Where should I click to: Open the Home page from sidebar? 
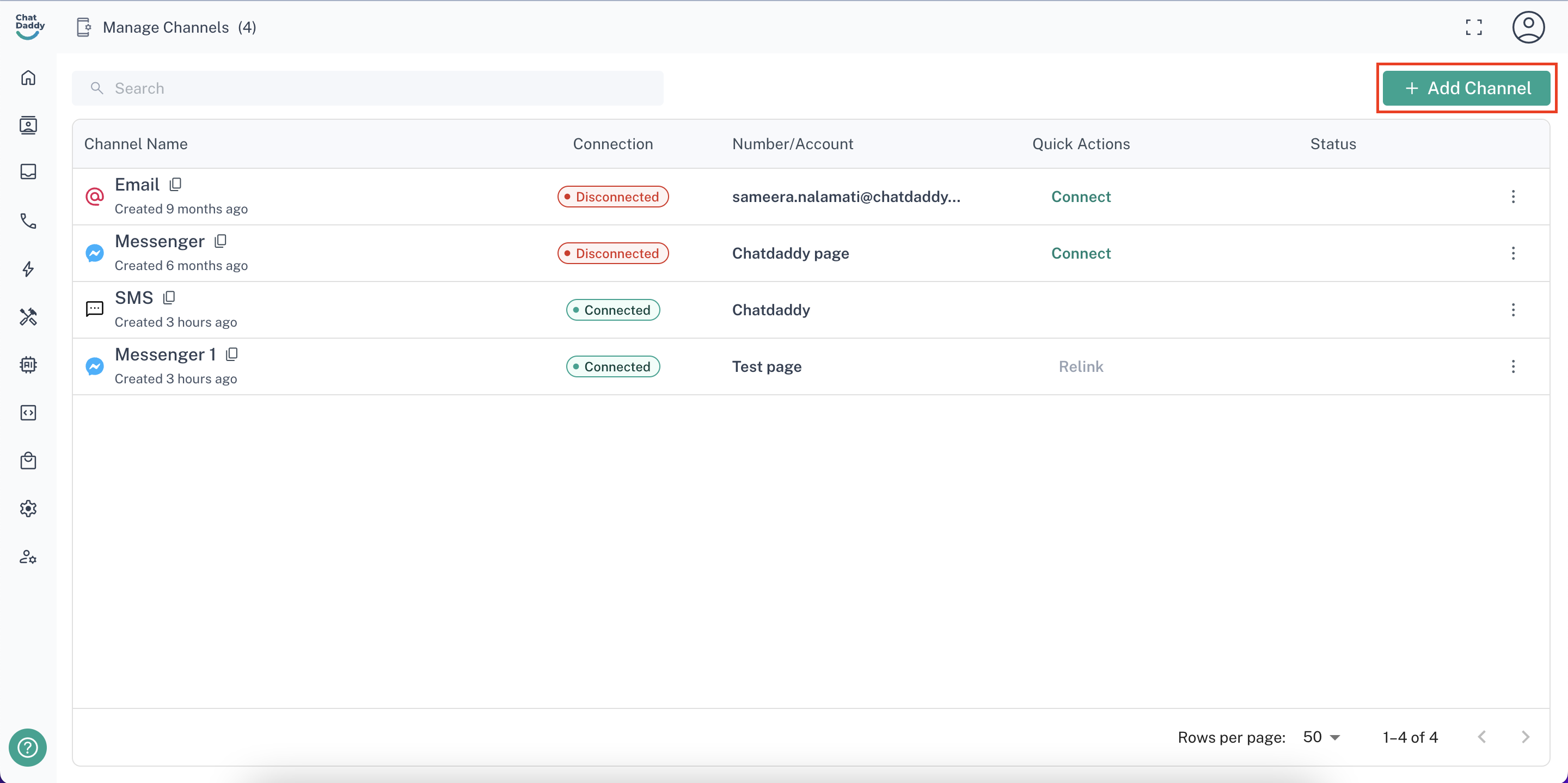click(x=28, y=78)
